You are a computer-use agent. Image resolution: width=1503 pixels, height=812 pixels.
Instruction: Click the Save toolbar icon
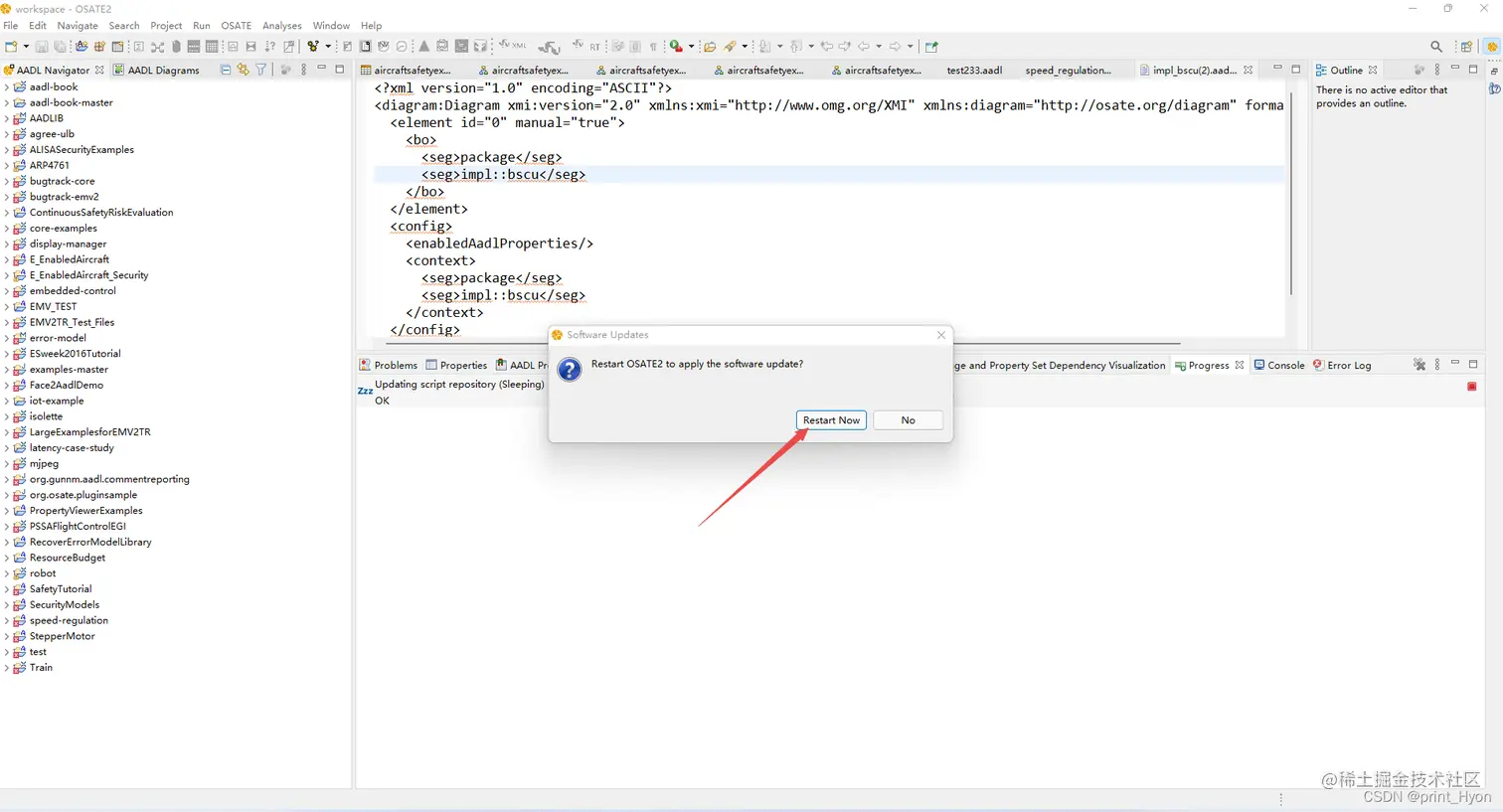click(x=42, y=46)
